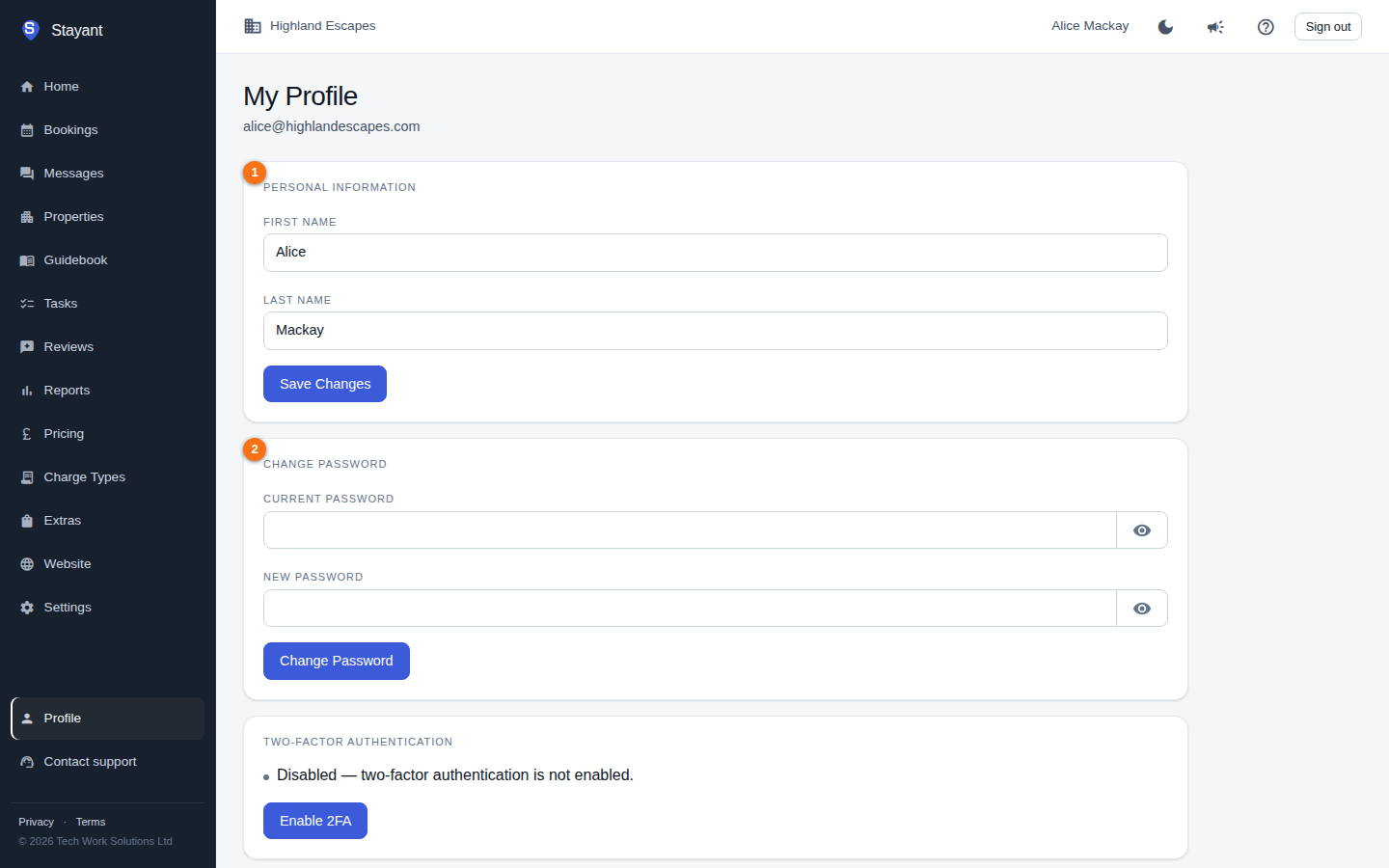The width and height of the screenshot is (1389, 868).
Task: Click the Save Changes button
Action: [325, 384]
